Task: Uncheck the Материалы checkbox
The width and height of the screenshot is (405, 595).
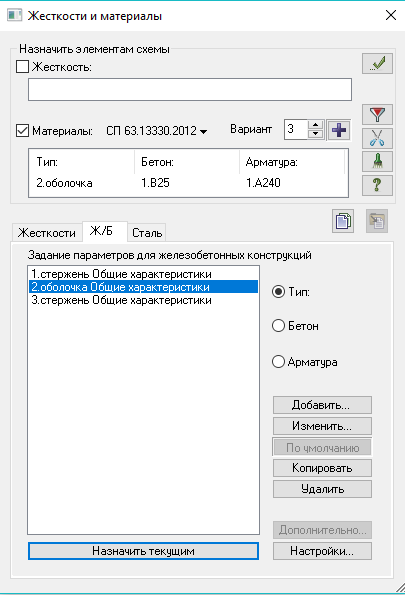Action: pyautogui.click(x=22, y=131)
